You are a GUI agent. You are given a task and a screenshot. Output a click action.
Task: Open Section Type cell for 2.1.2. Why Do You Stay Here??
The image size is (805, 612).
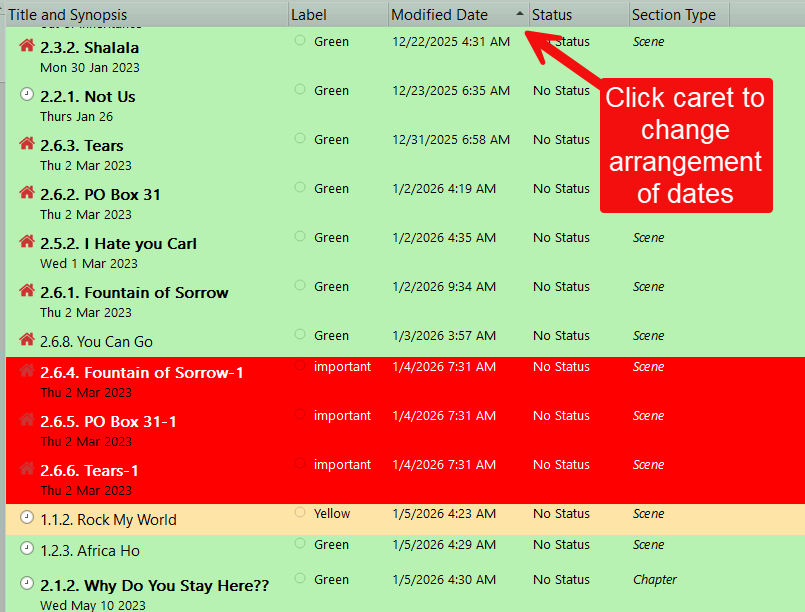[x=655, y=580]
